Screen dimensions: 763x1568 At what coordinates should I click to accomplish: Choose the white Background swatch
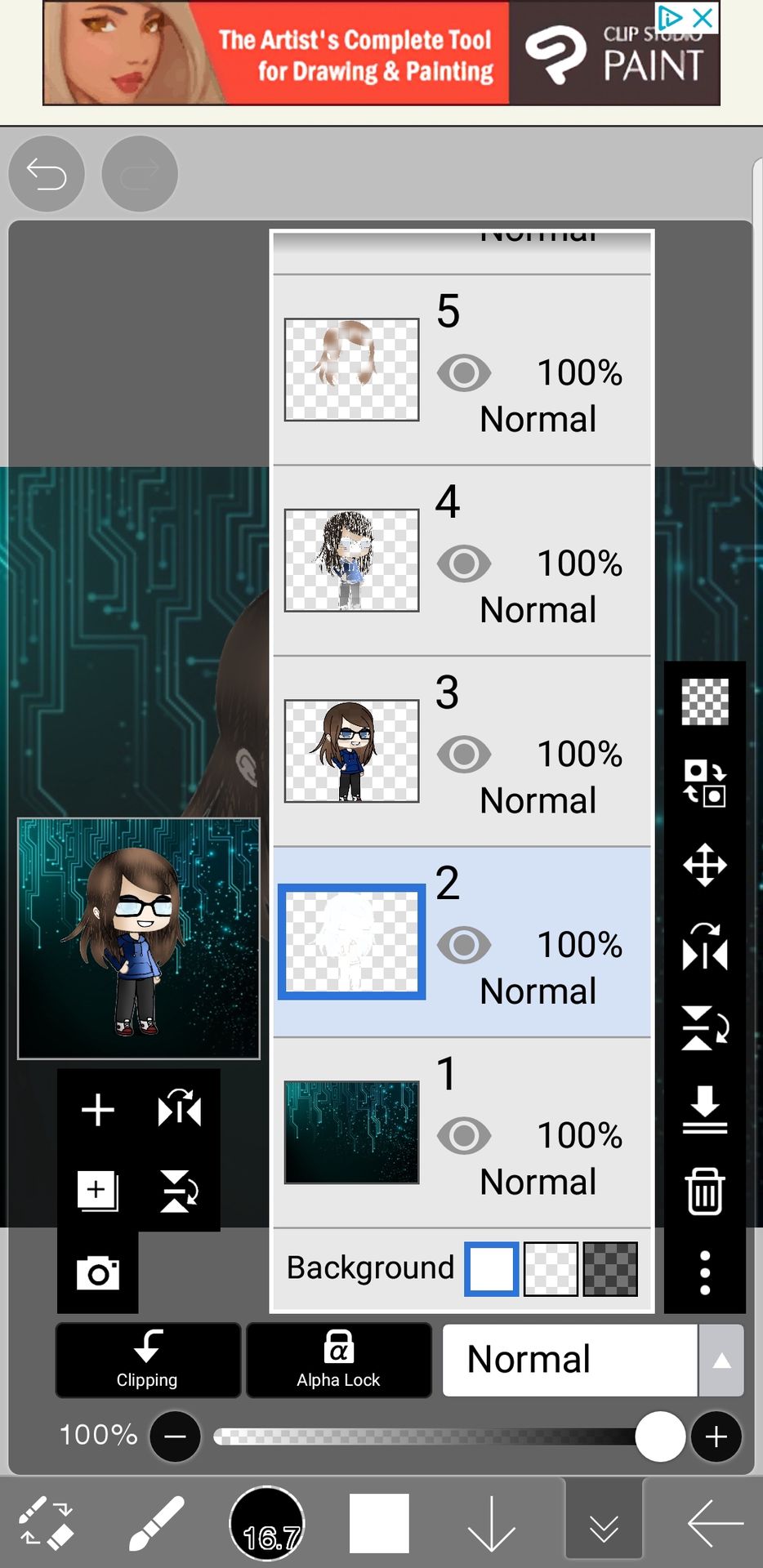(x=492, y=1269)
